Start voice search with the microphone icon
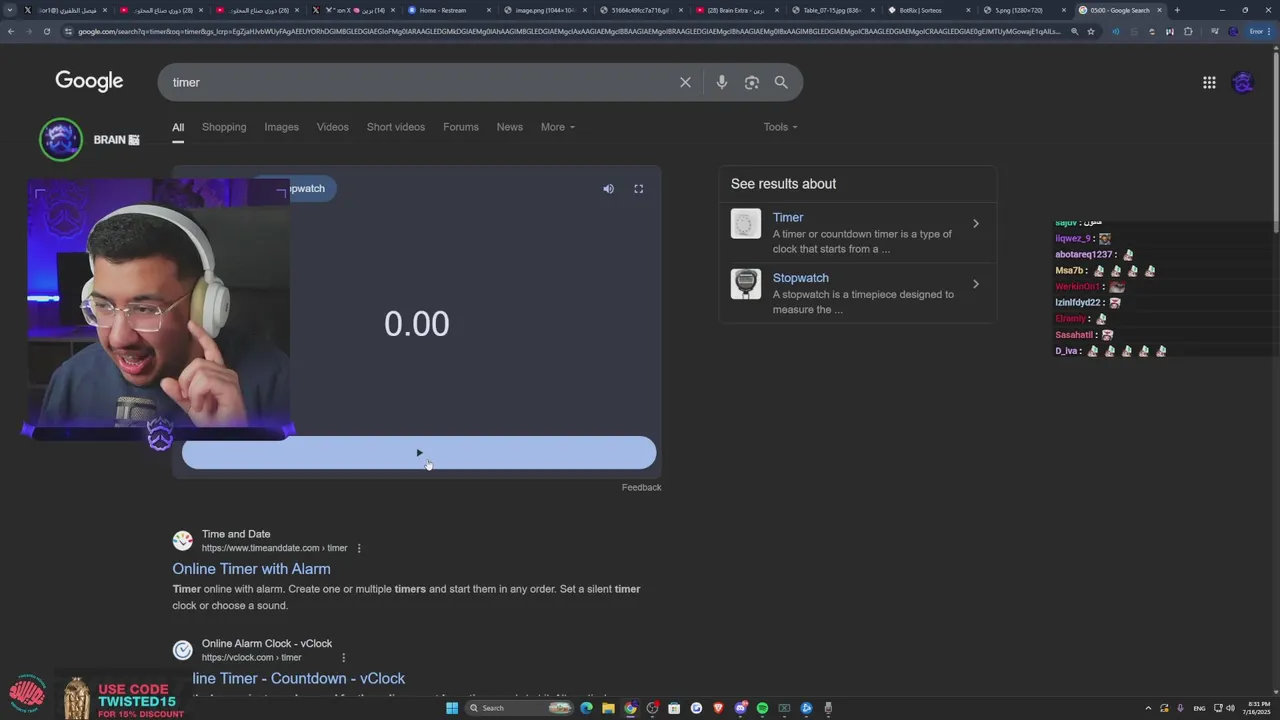The width and height of the screenshot is (1280, 720). point(721,82)
